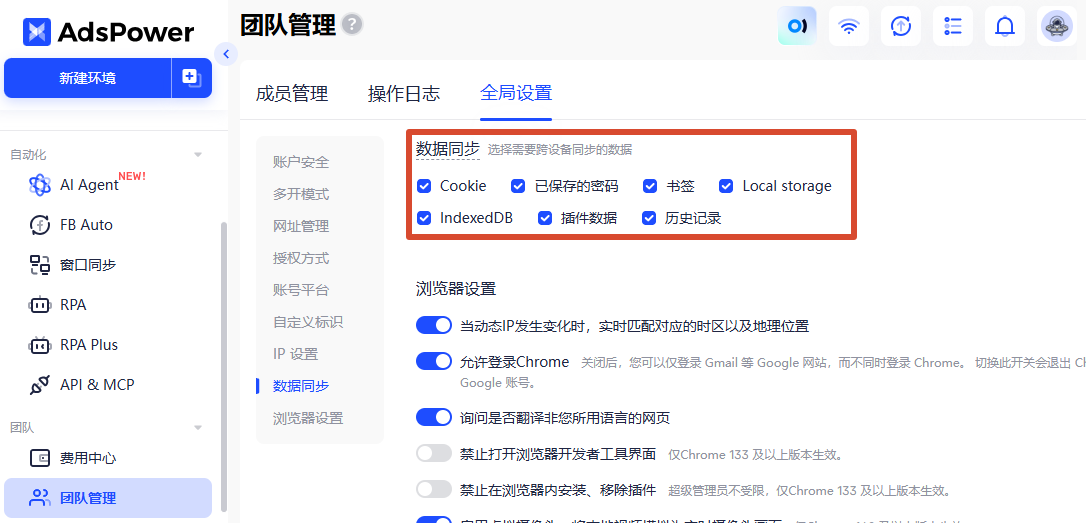Go to 多开模式 settings section
The image size is (1086, 523).
301,194
